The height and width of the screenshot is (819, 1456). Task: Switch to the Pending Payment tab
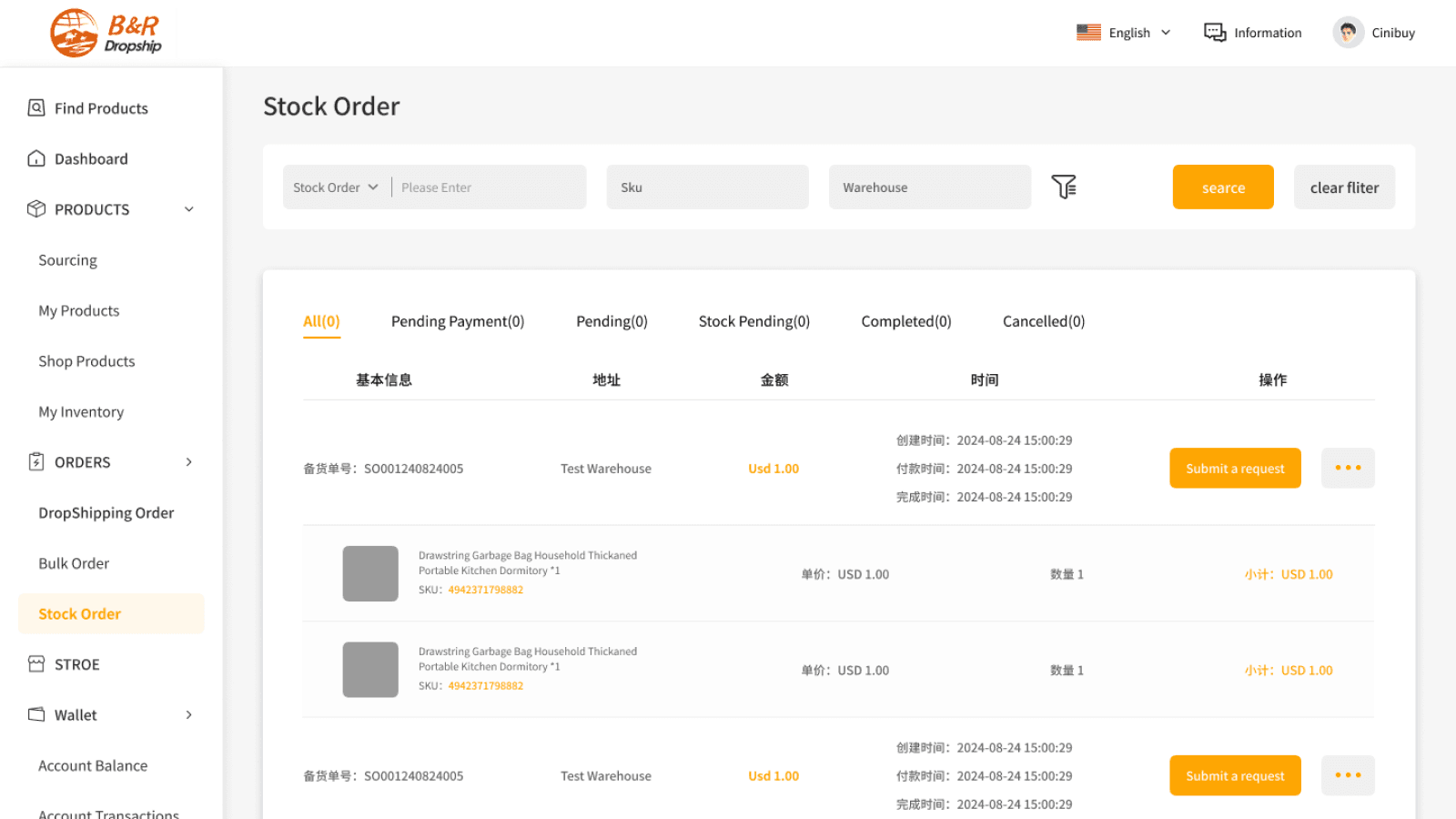pos(457,320)
